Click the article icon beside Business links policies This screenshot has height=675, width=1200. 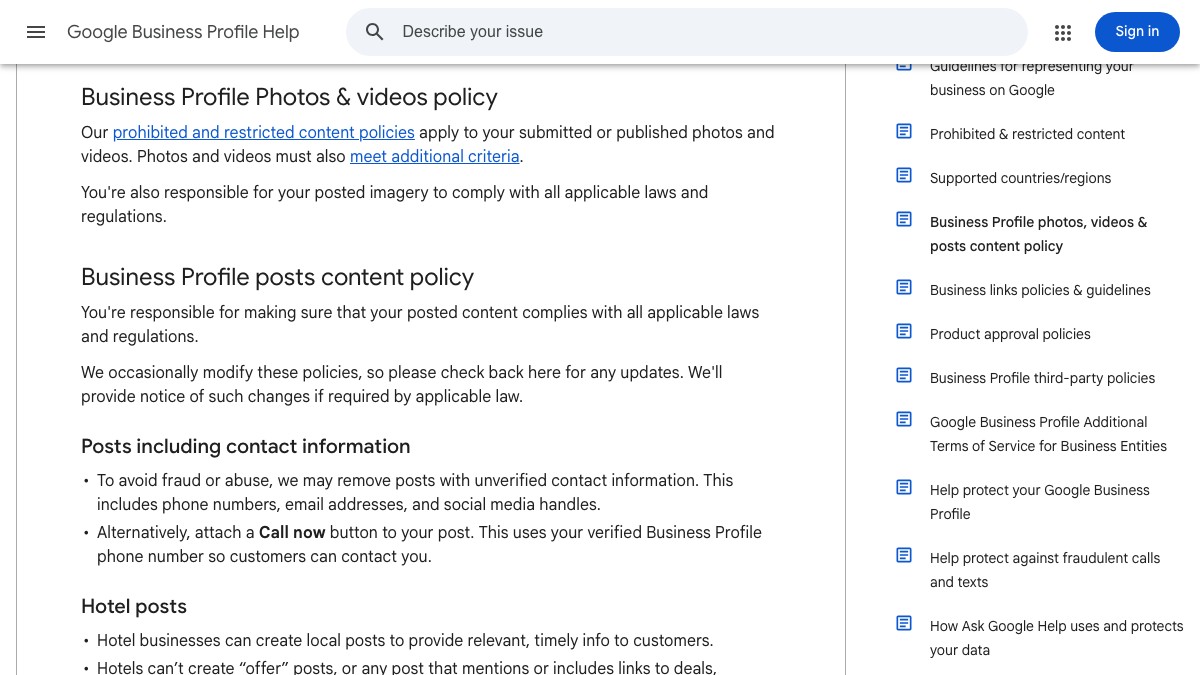click(904, 287)
